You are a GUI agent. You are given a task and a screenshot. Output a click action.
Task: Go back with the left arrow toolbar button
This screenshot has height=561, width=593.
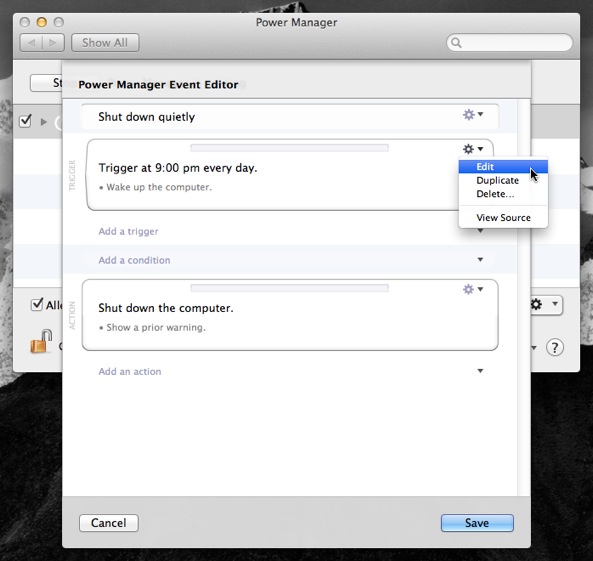tap(31, 43)
